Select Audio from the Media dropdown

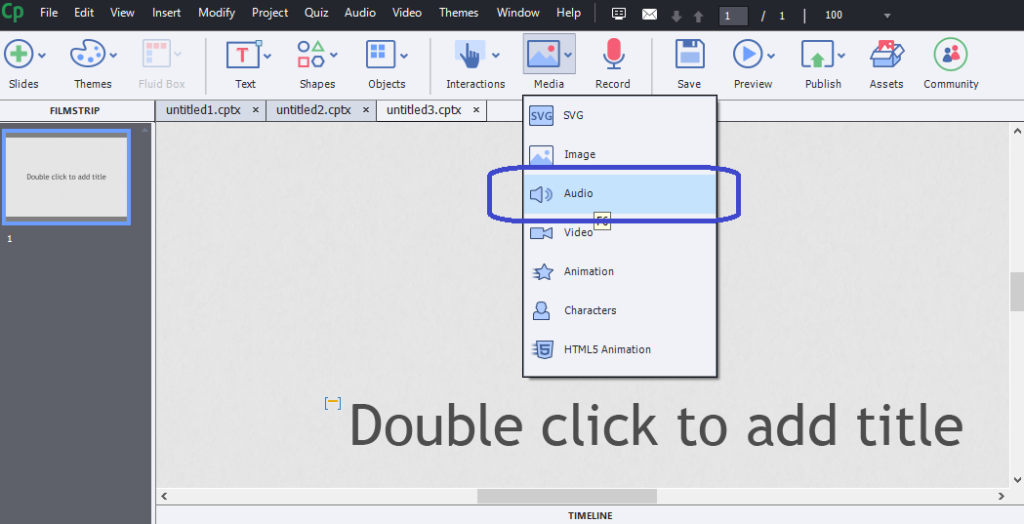[620, 193]
